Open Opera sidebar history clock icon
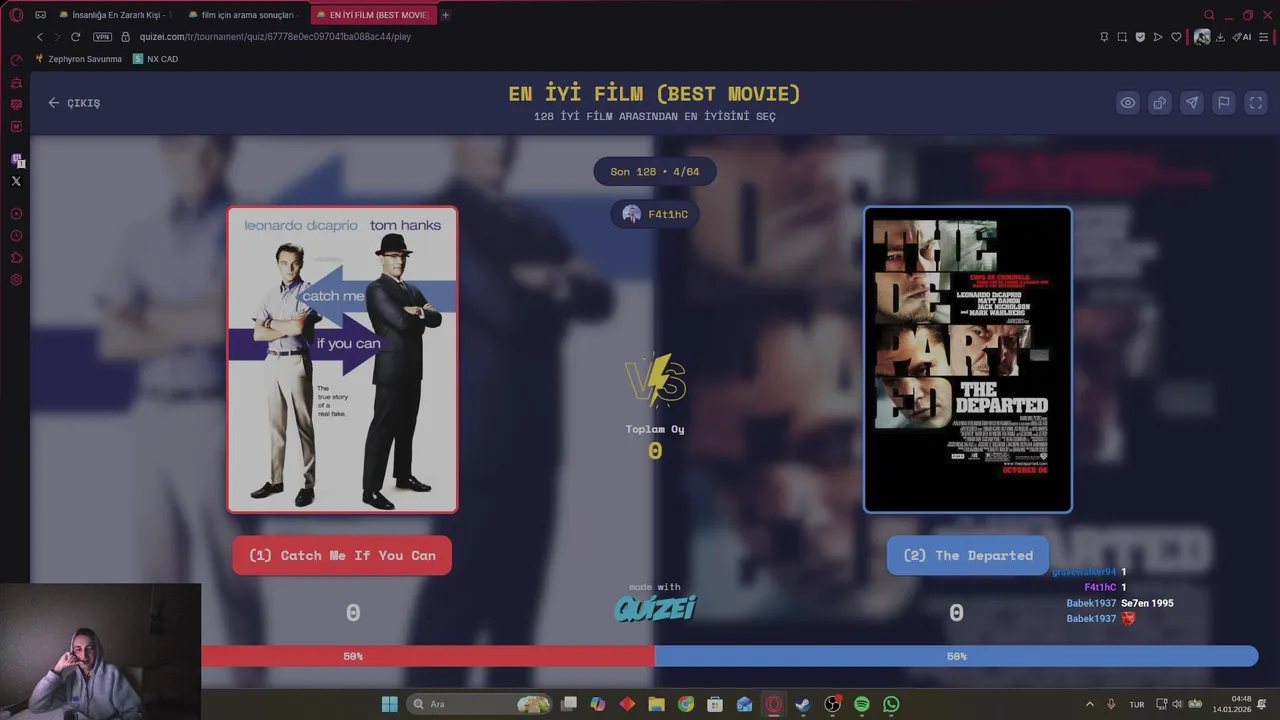1280x720 pixels. (x=16, y=236)
